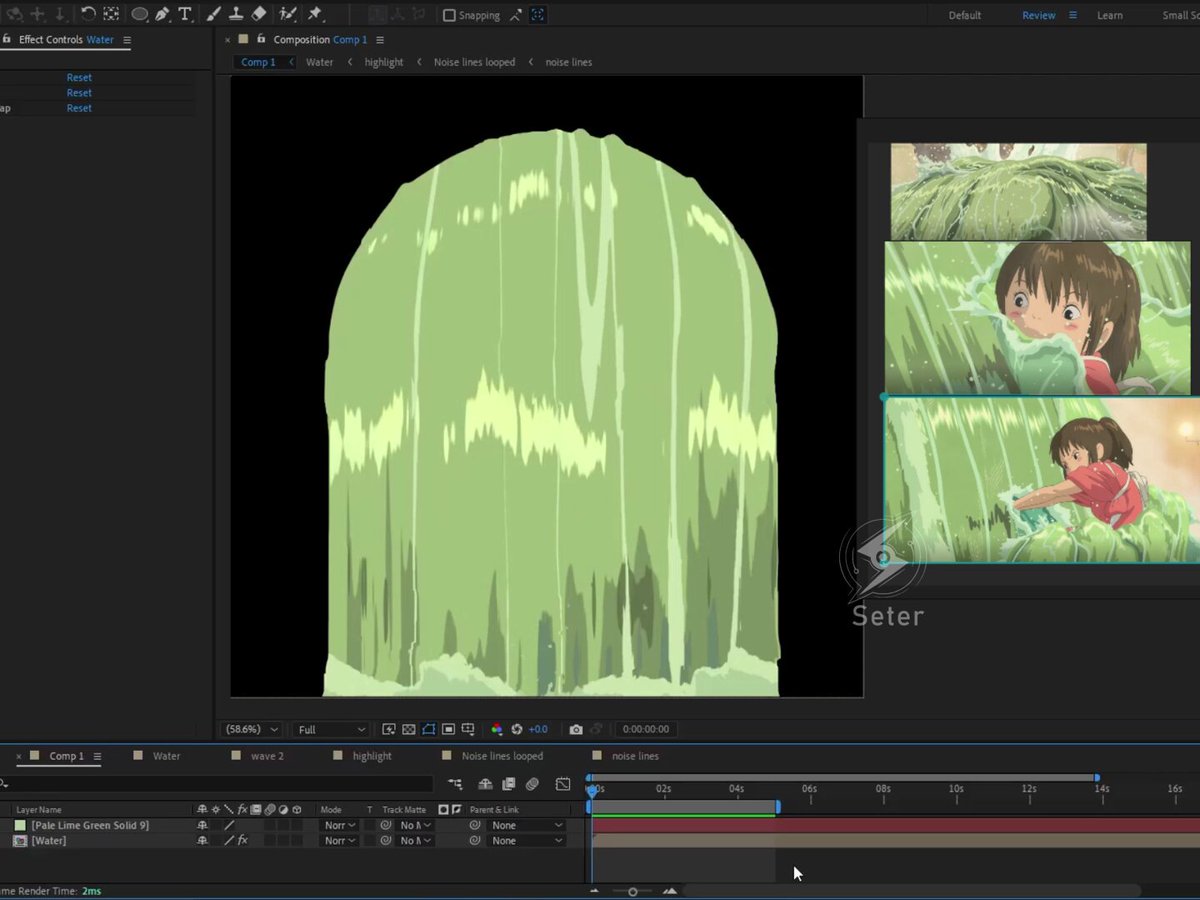Screen dimensions: 1200x900
Task: Open the Full resolution dropdown
Action: tap(332, 730)
